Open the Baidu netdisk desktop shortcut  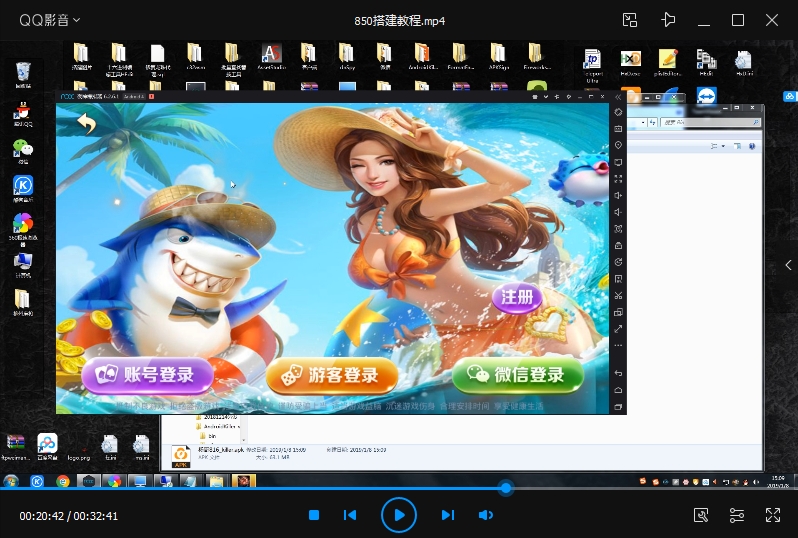click(47, 447)
